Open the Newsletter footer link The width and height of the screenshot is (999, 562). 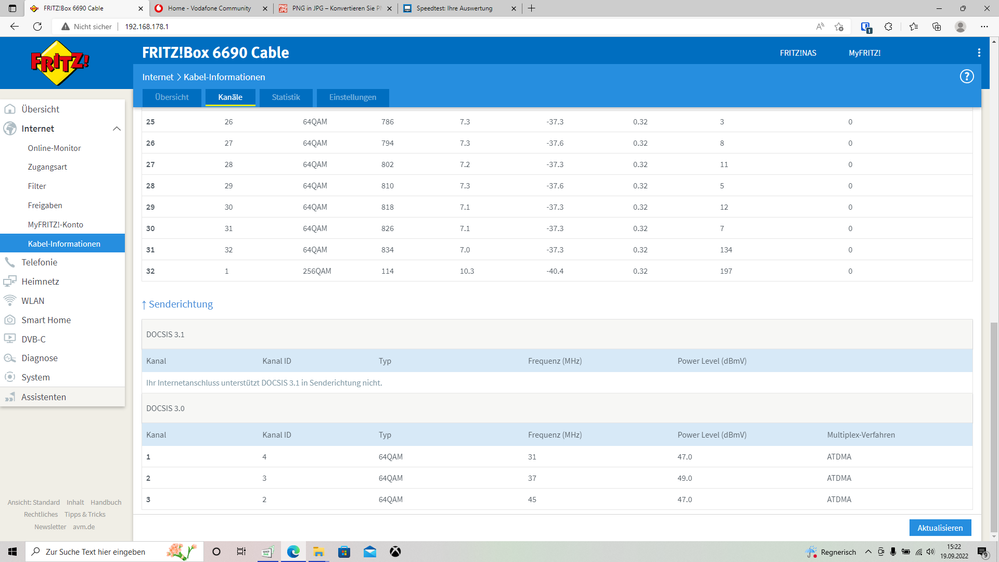(x=50, y=527)
